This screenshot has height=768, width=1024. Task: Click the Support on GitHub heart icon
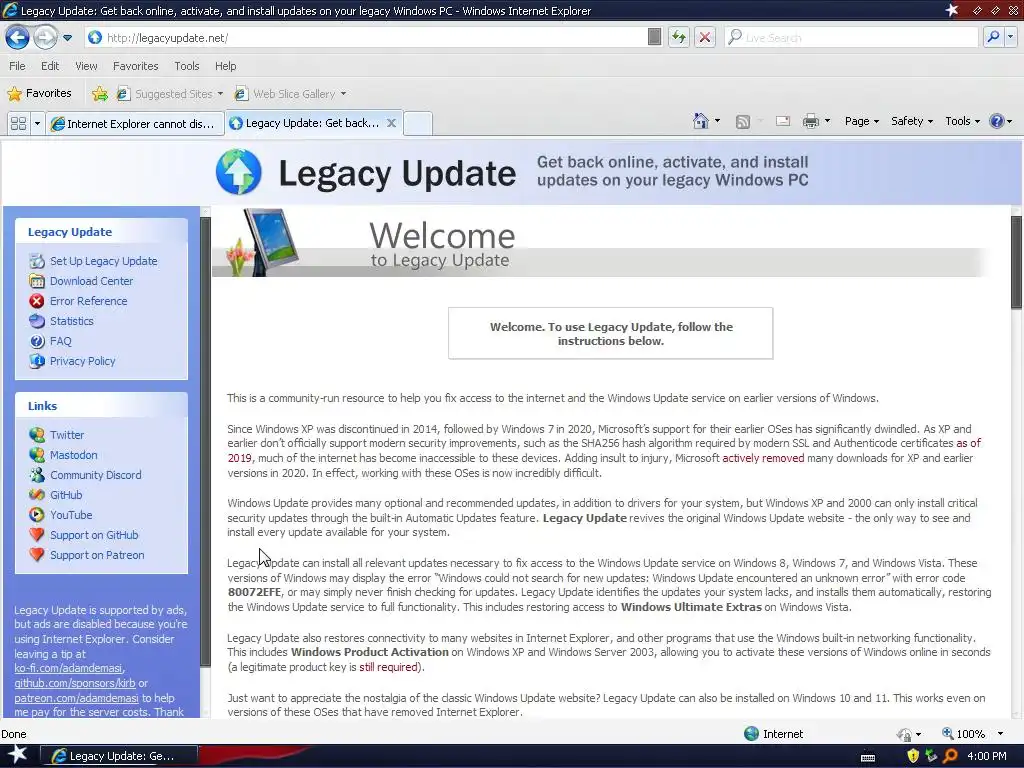click(37, 535)
